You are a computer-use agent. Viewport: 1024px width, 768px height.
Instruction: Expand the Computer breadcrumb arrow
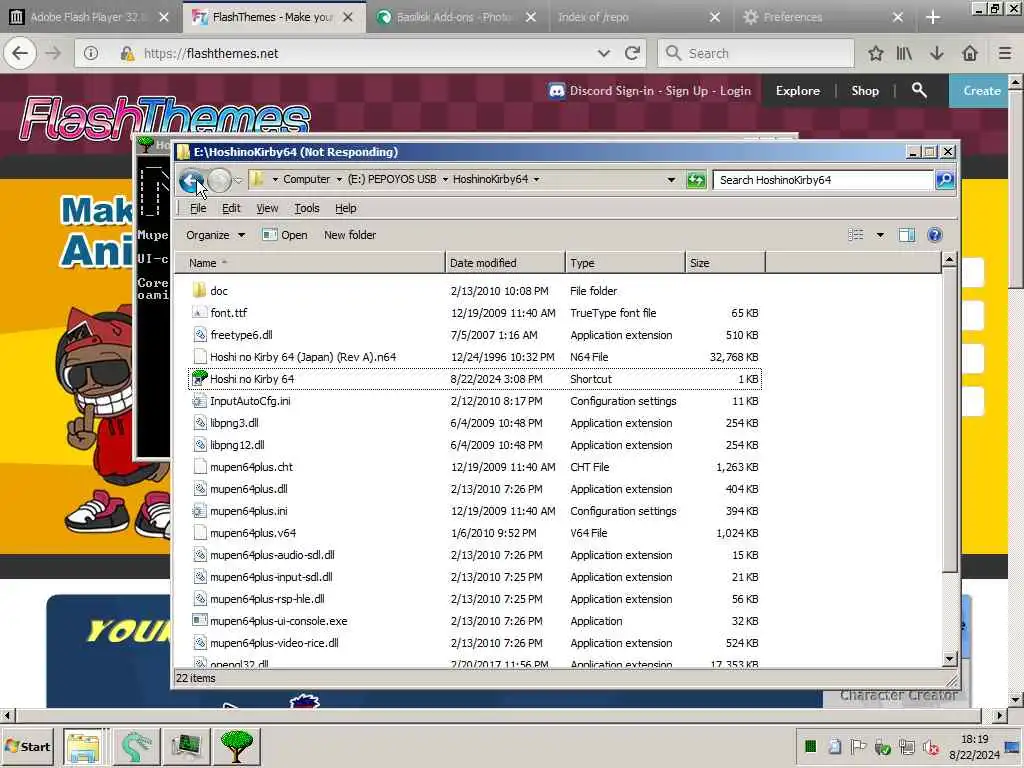(339, 180)
